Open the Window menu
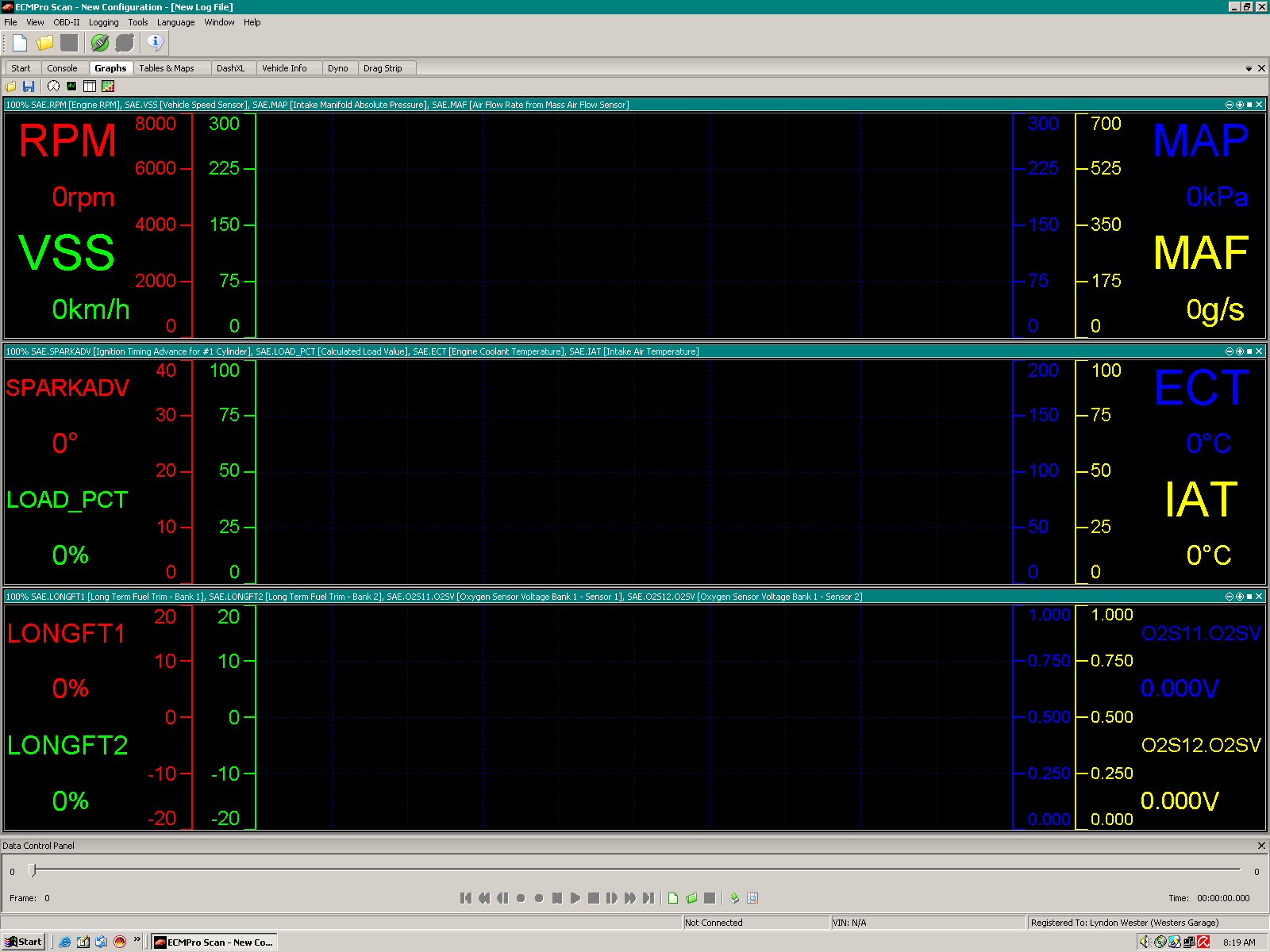 (219, 22)
